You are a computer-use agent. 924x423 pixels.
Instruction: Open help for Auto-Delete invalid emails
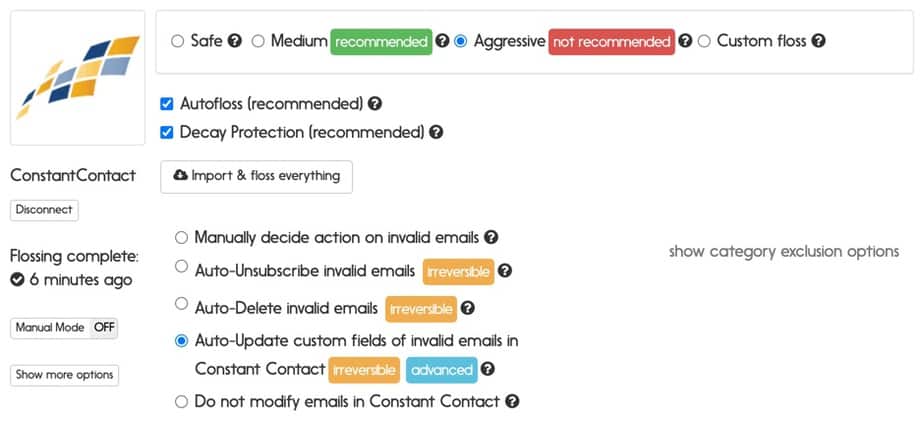point(467,308)
